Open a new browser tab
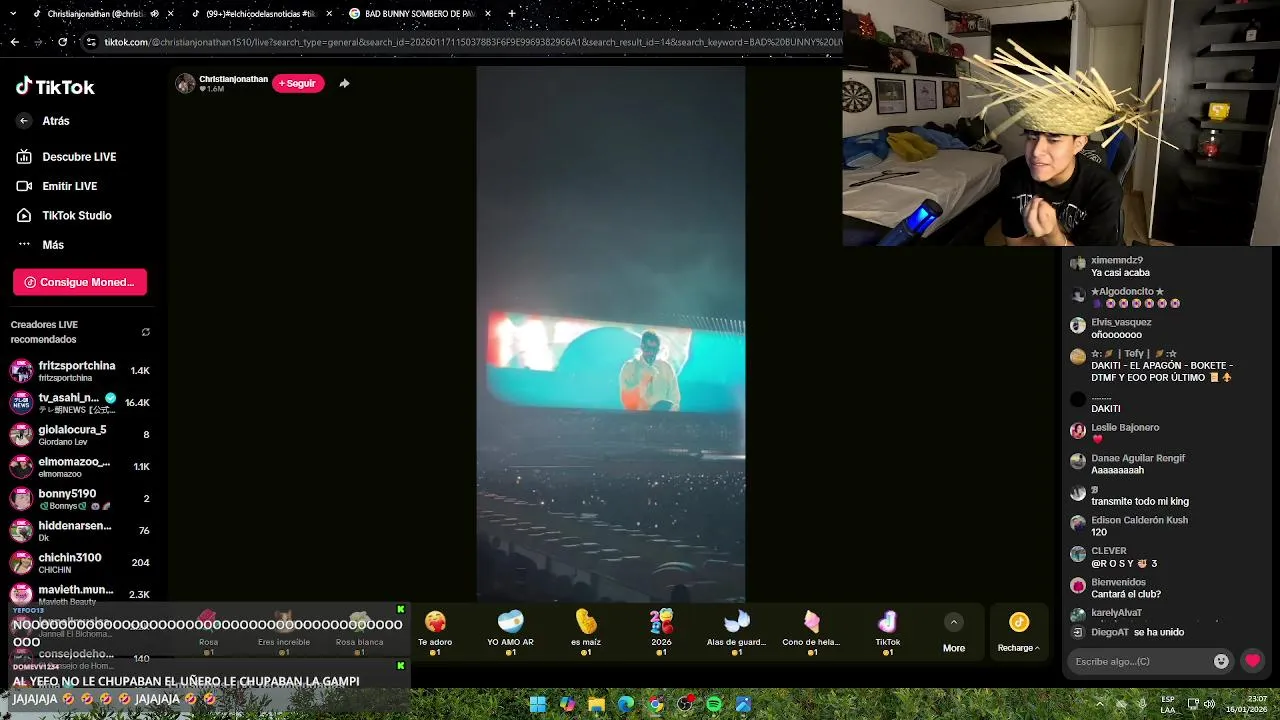This screenshot has height=720, width=1280. (511, 14)
